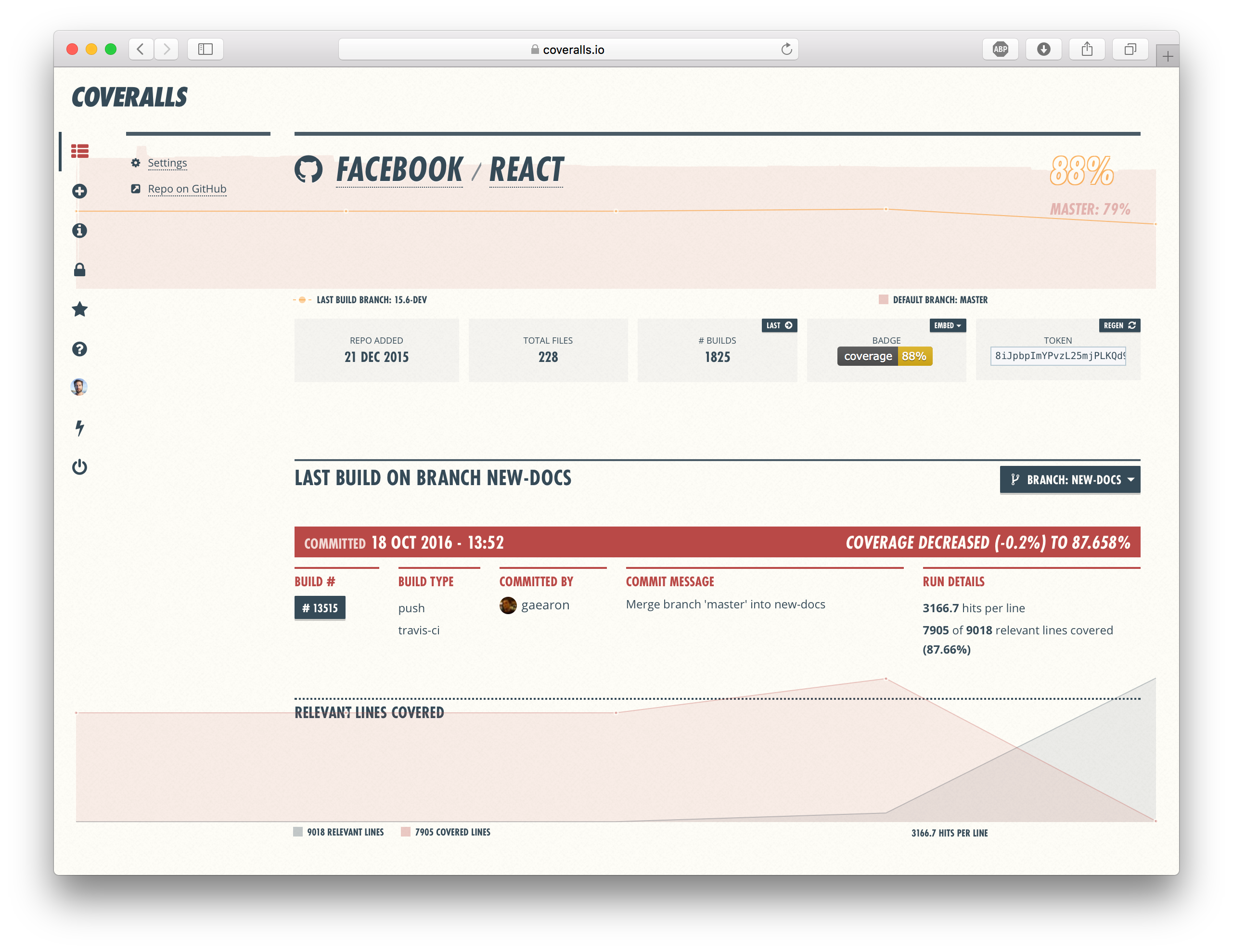Expand the EMBED badge dropdown
Viewport: 1233px width, 952px height.
click(947, 325)
